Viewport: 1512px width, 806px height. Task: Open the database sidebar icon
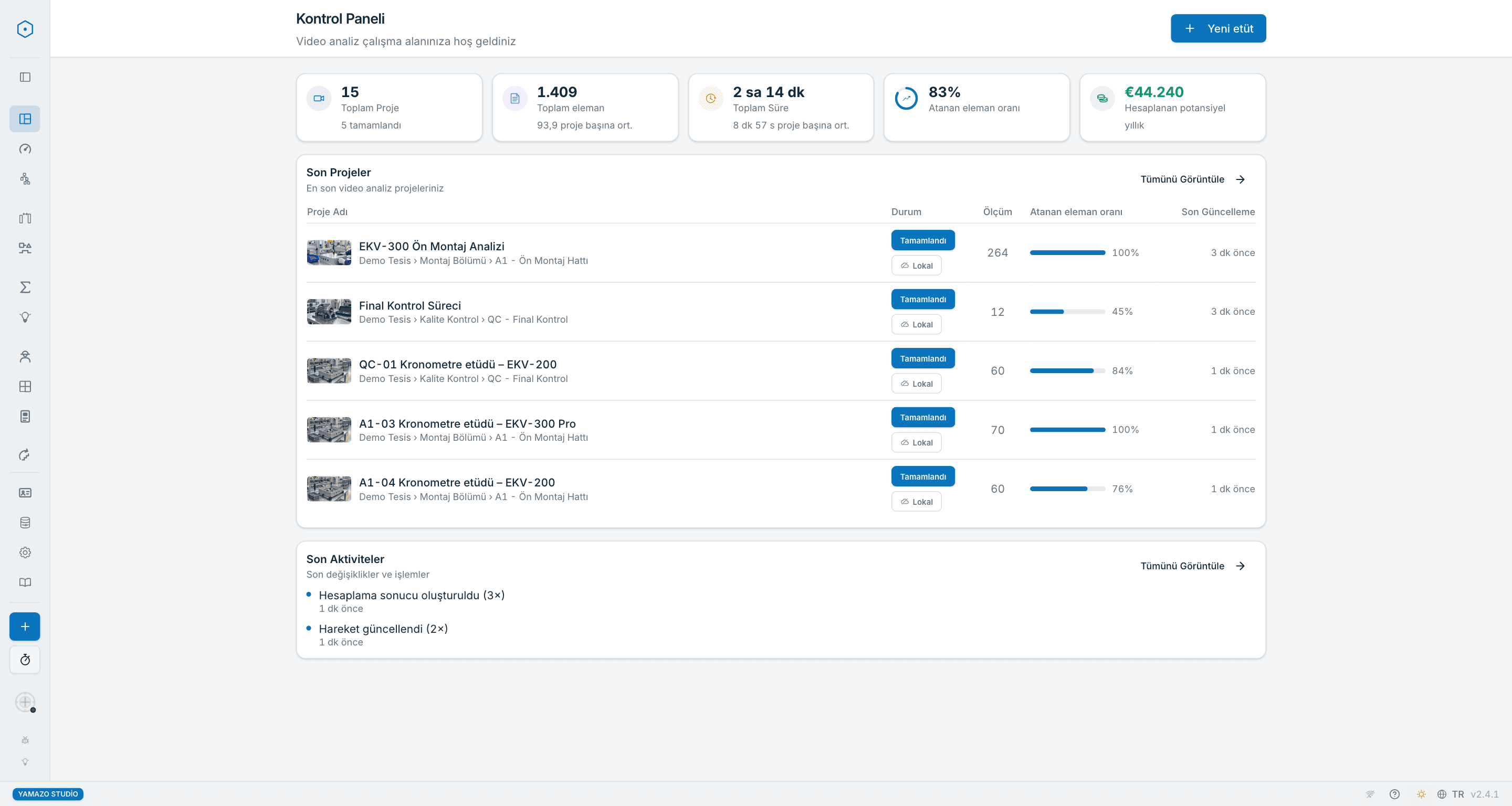tap(25, 523)
